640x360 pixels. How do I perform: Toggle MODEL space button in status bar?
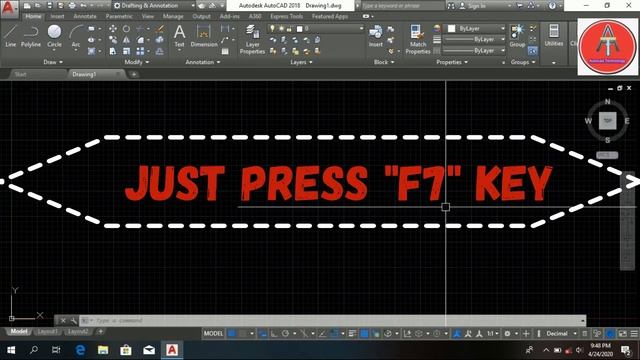click(x=213, y=333)
